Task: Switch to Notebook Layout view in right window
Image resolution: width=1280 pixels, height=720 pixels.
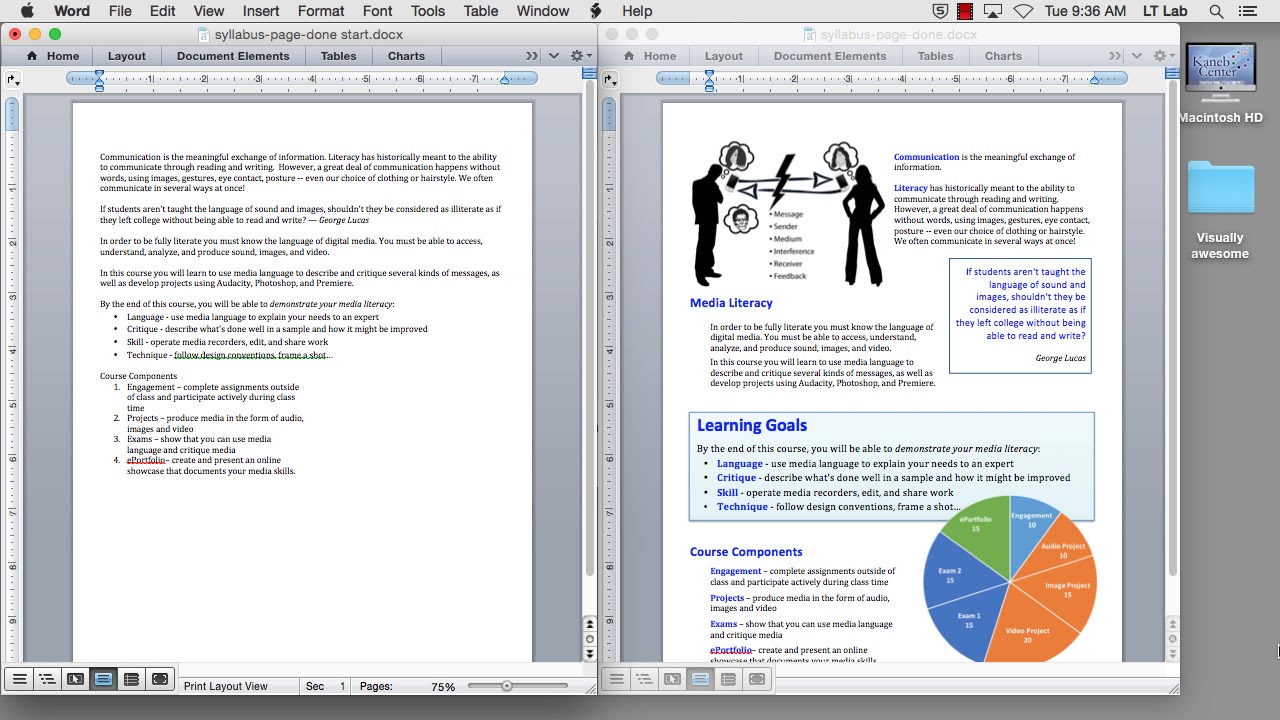Action: 728,679
